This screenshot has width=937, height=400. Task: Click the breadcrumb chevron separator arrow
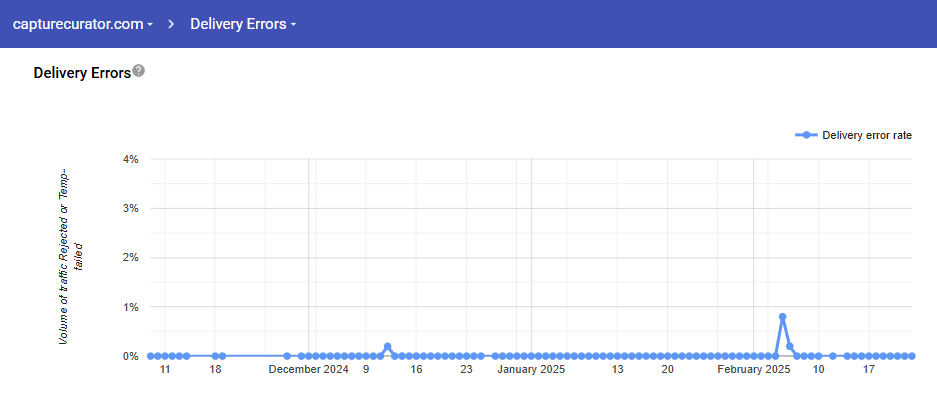tap(171, 24)
